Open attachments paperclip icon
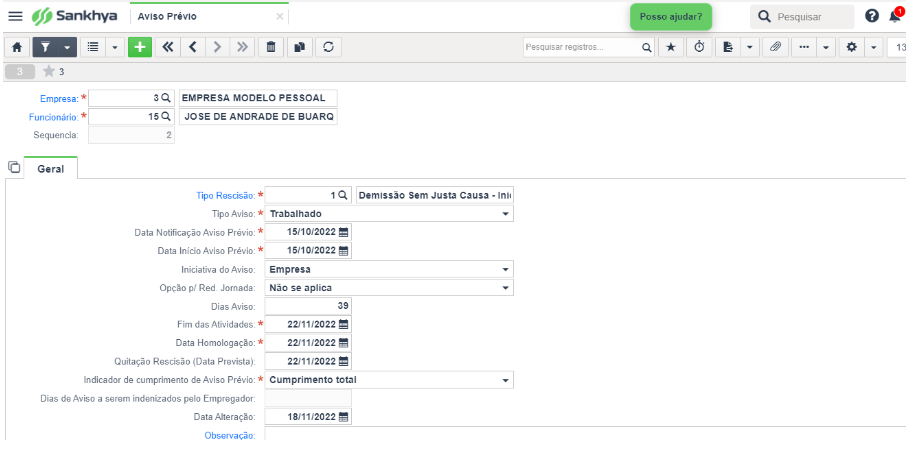This screenshot has width=922, height=465. click(x=776, y=47)
